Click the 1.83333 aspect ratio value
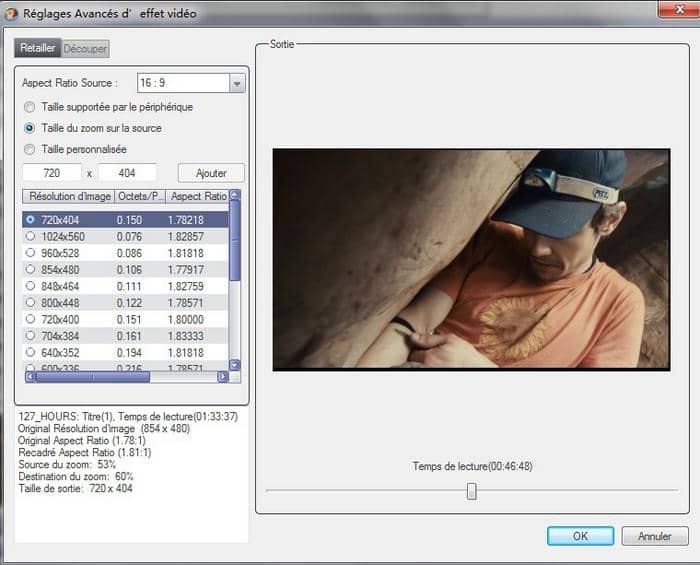This screenshot has height=565, width=700. (186, 336)
